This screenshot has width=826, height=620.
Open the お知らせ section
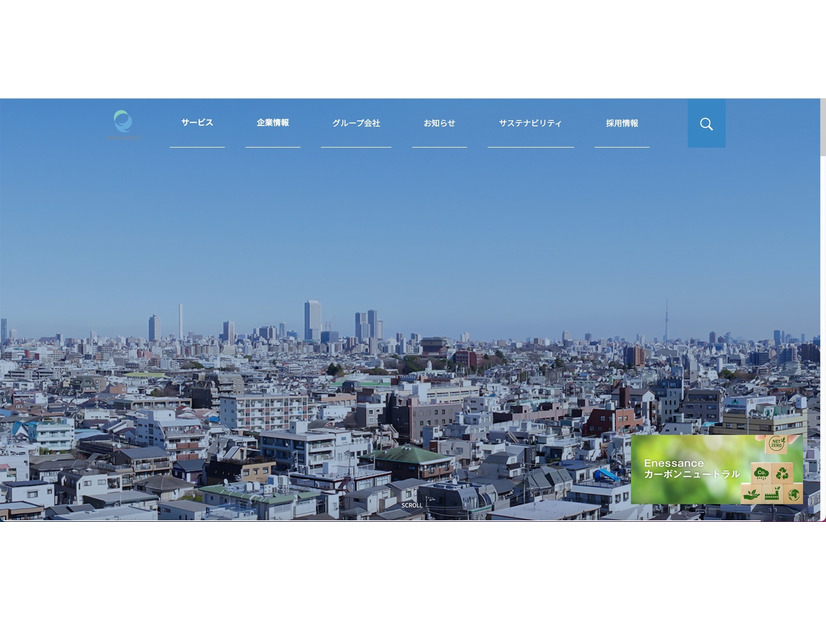pyautogui.click(x=439, y=123)
